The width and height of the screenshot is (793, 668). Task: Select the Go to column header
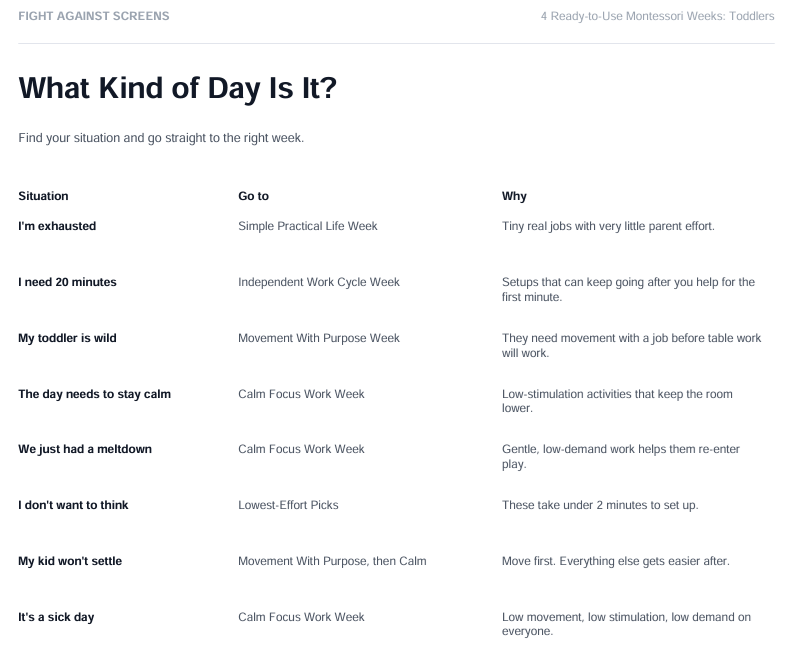[x=253, y=196]
